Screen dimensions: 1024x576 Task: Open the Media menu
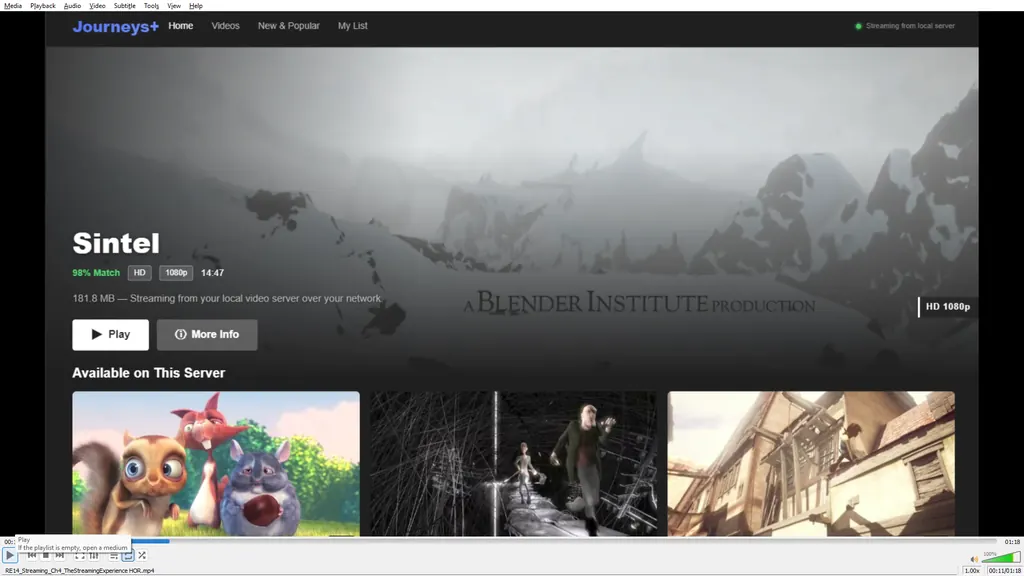pos(13,6)
